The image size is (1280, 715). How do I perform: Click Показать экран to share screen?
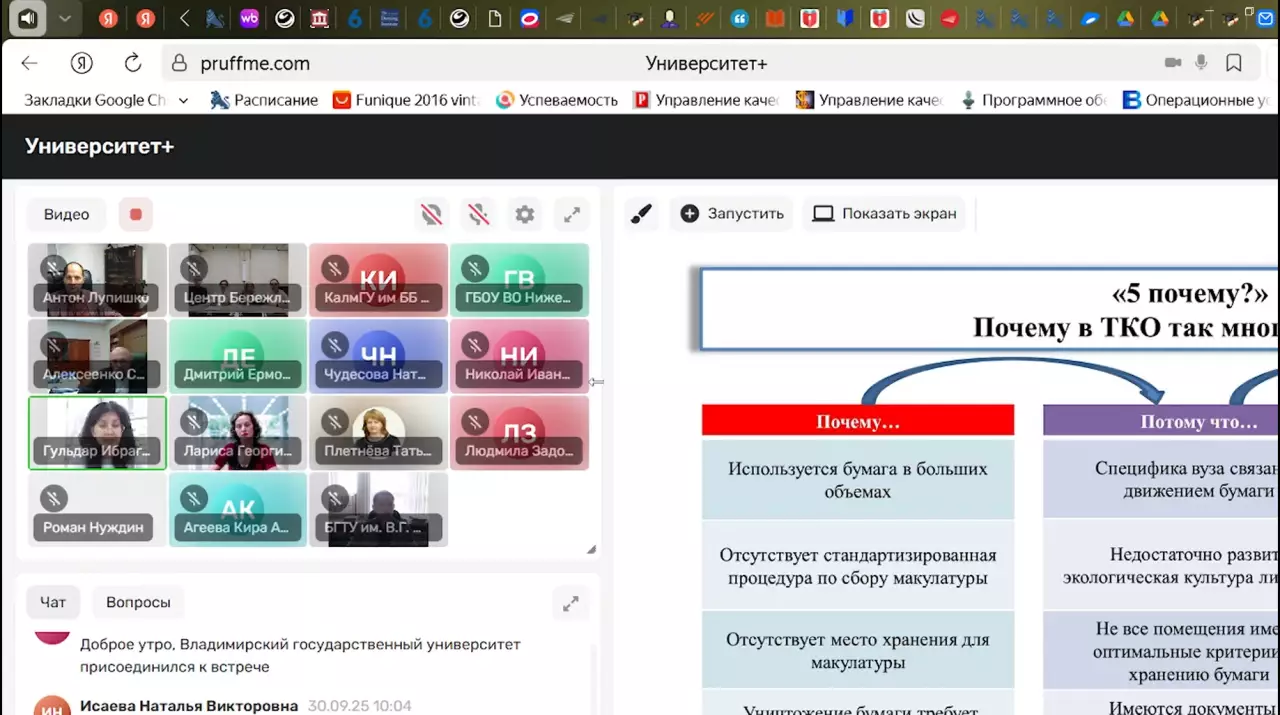pos(884,213)
